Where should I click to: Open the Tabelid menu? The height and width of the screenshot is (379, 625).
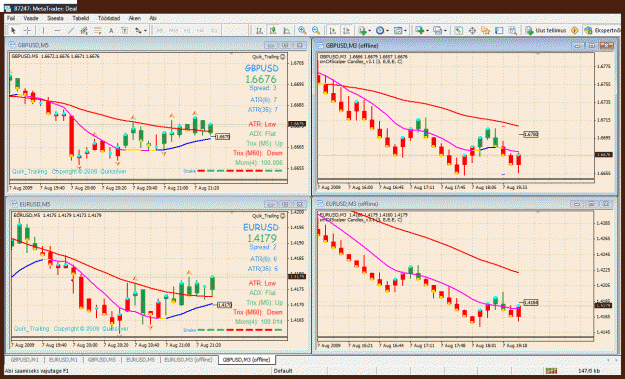[81, 18]
